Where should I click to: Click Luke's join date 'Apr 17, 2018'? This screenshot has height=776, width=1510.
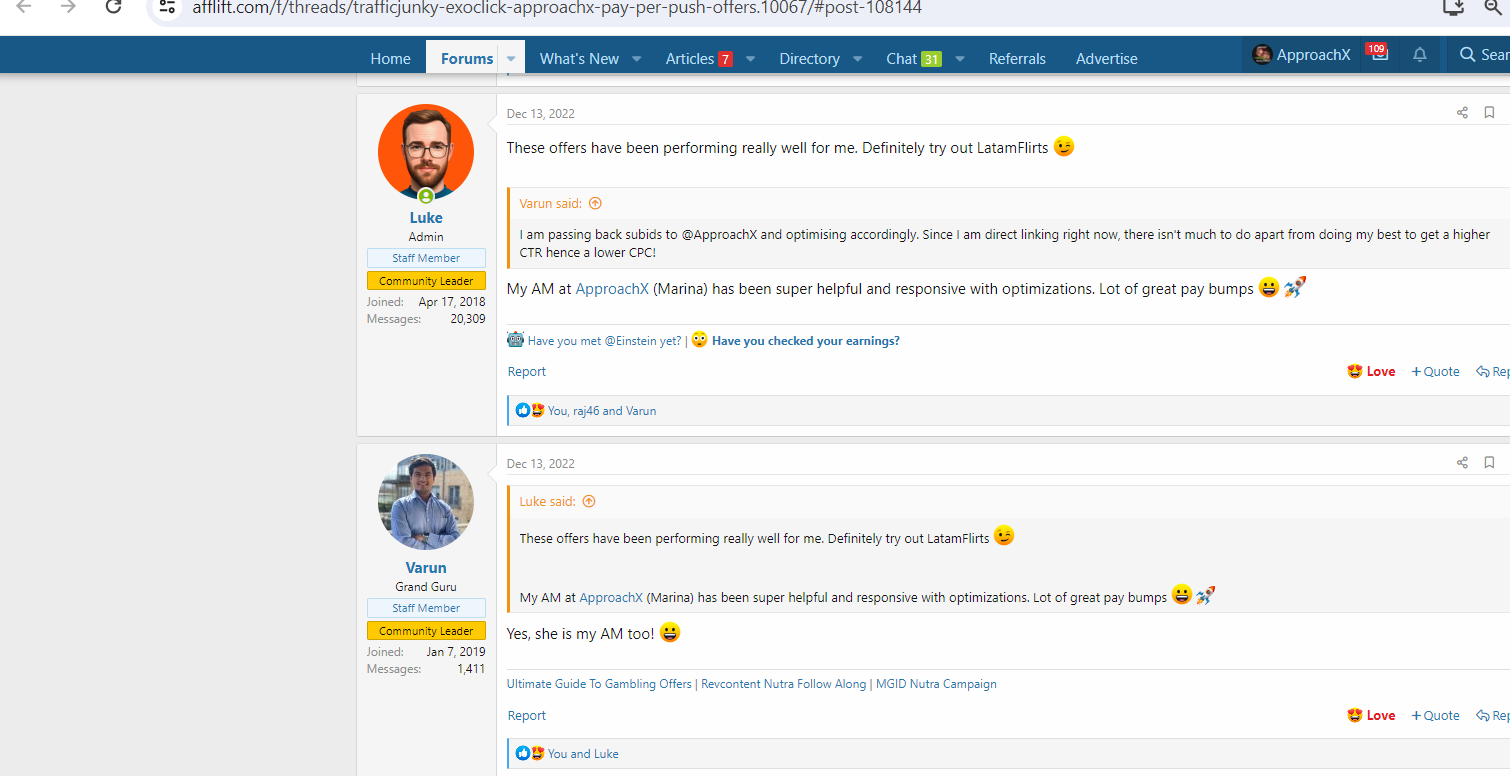452,302
